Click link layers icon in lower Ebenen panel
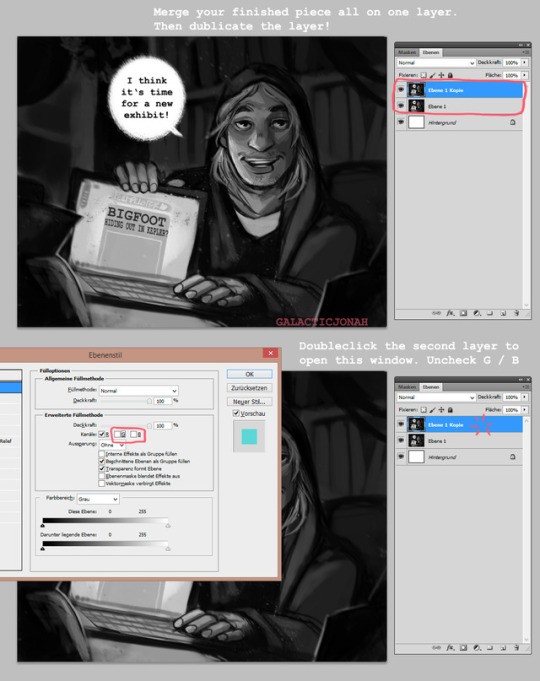The width and height of the screenshot is (540, 681). [x=436, y=647]
